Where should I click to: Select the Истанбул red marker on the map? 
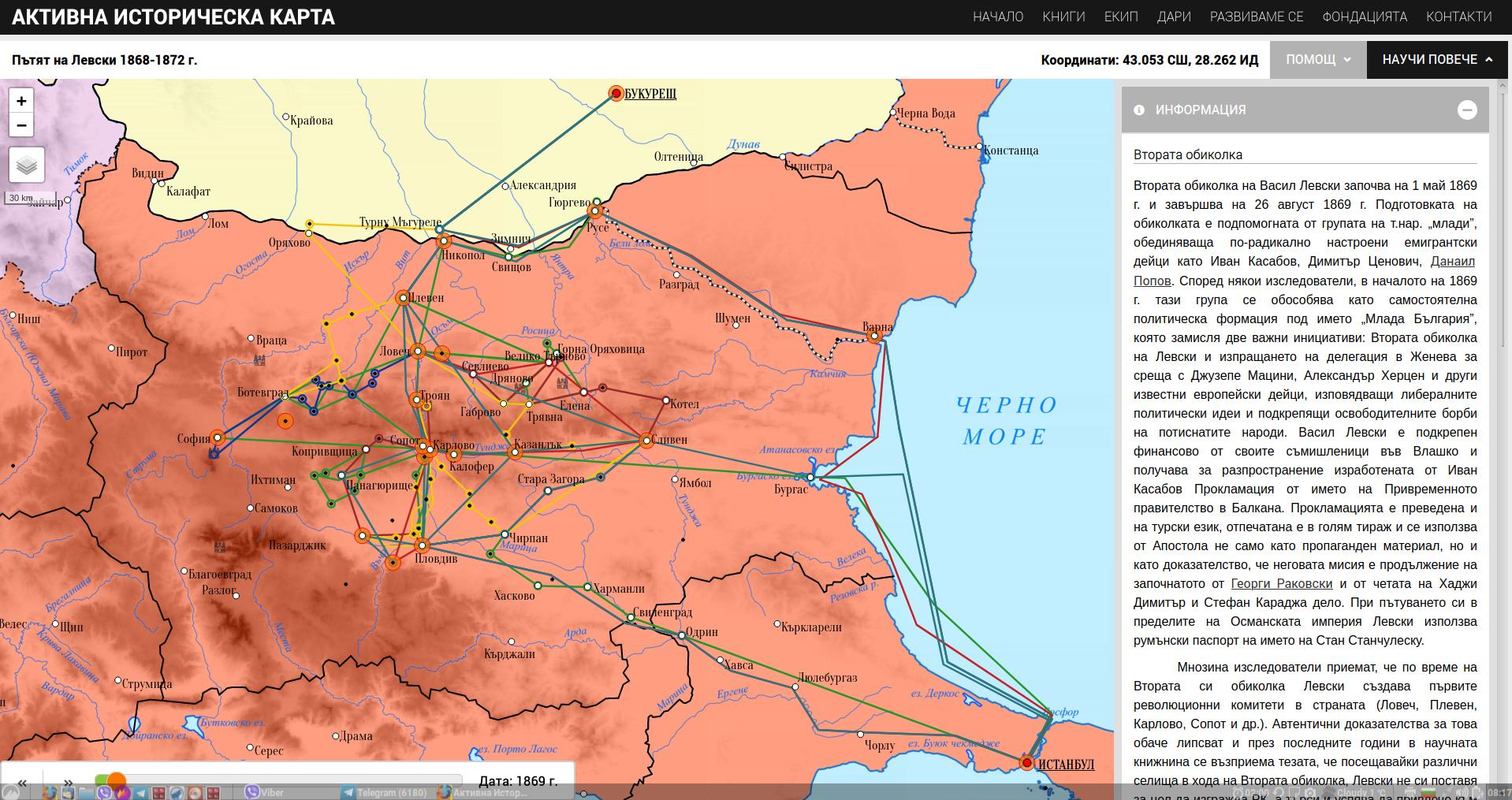pos(1026,763)
